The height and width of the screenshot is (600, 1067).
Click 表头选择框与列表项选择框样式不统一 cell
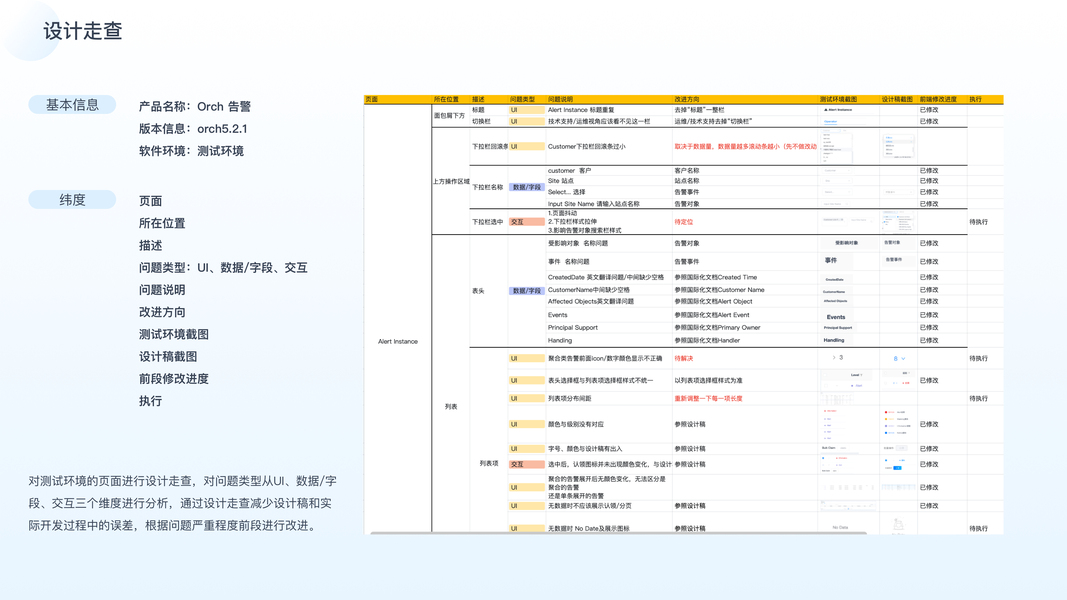click(600, 380)
